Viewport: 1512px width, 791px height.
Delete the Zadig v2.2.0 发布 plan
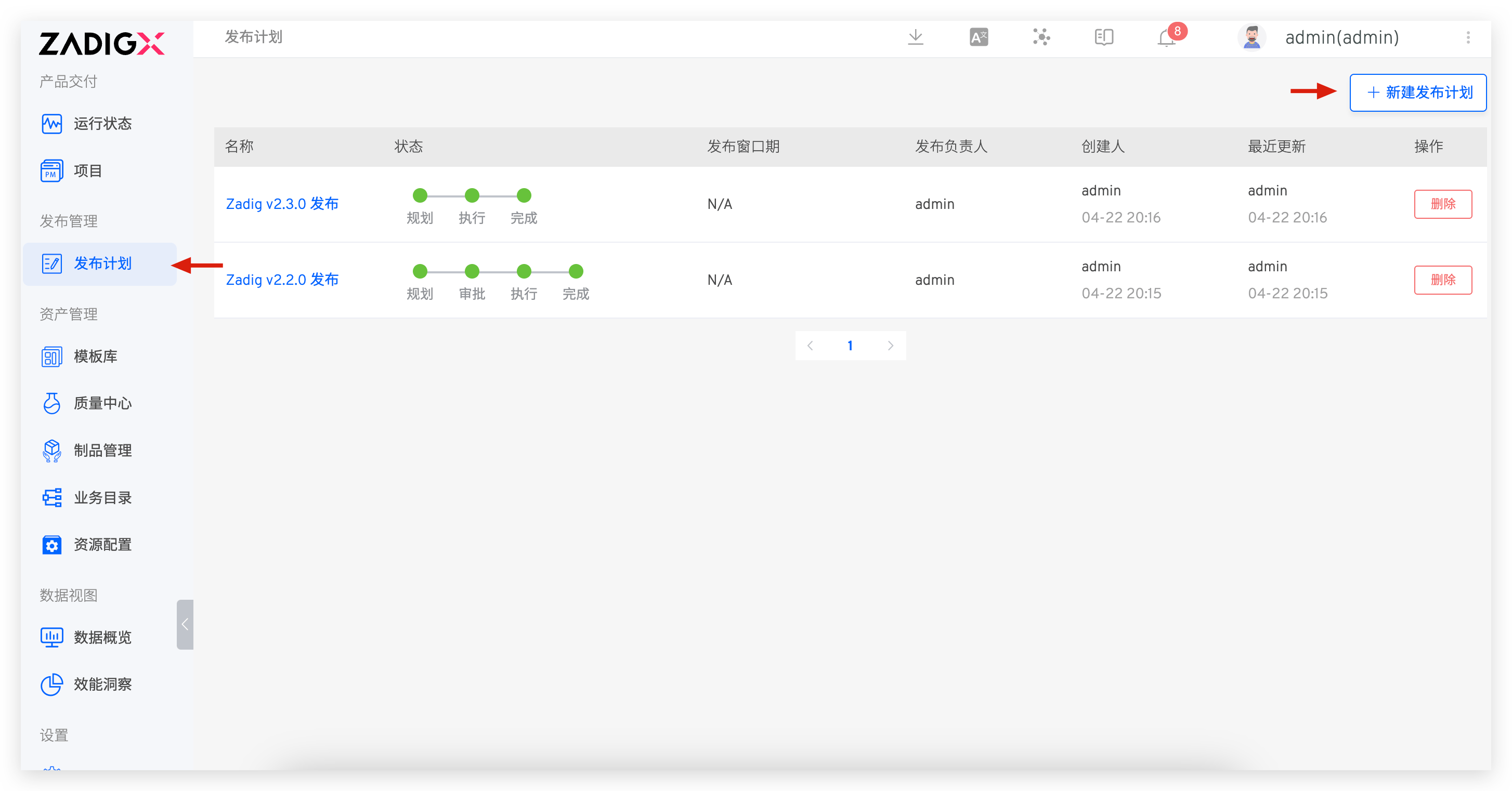[1442, 280]
